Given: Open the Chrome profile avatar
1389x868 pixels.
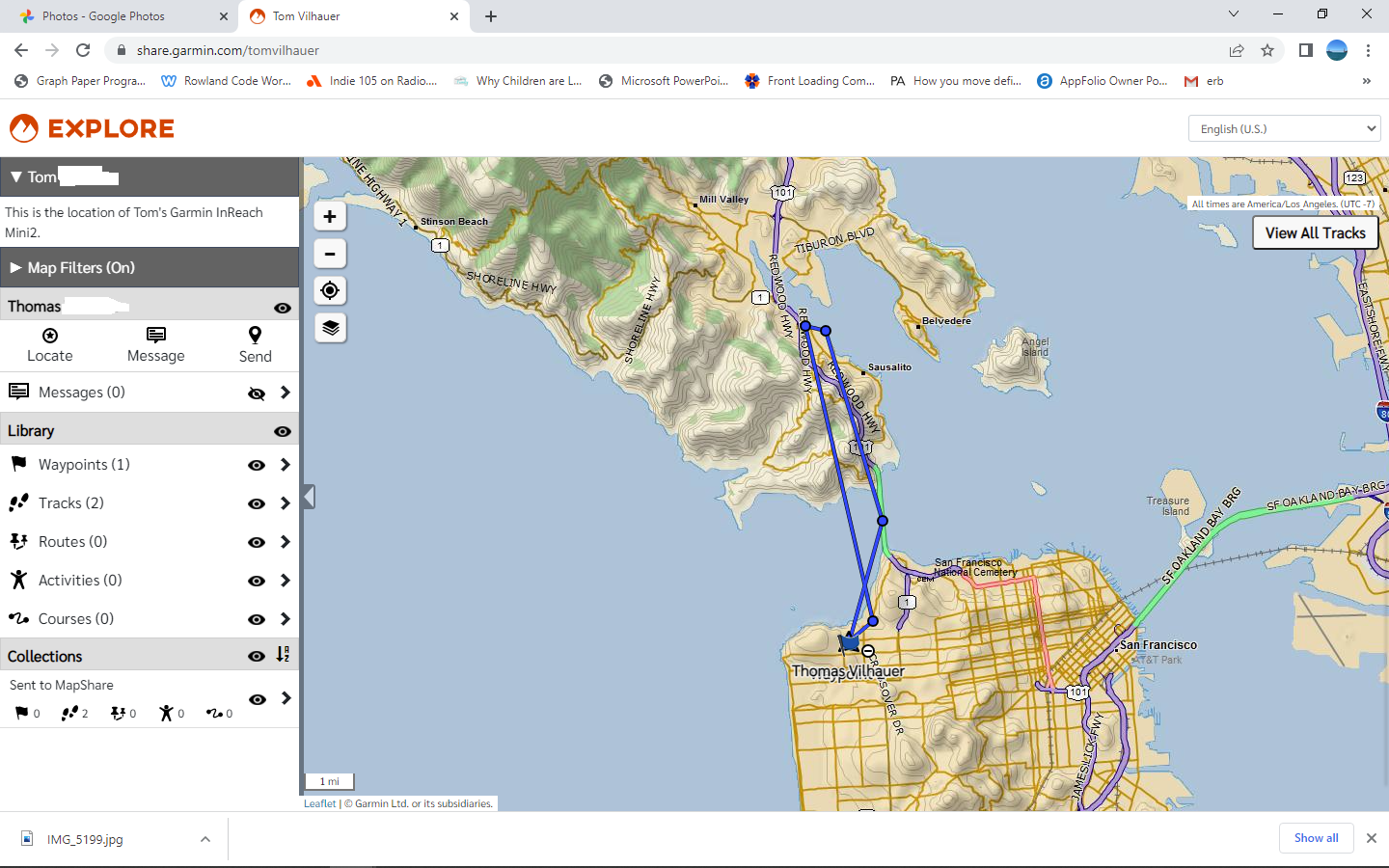Looking at the screenshot, I should pyautogui.click(x=1337, y=50).
